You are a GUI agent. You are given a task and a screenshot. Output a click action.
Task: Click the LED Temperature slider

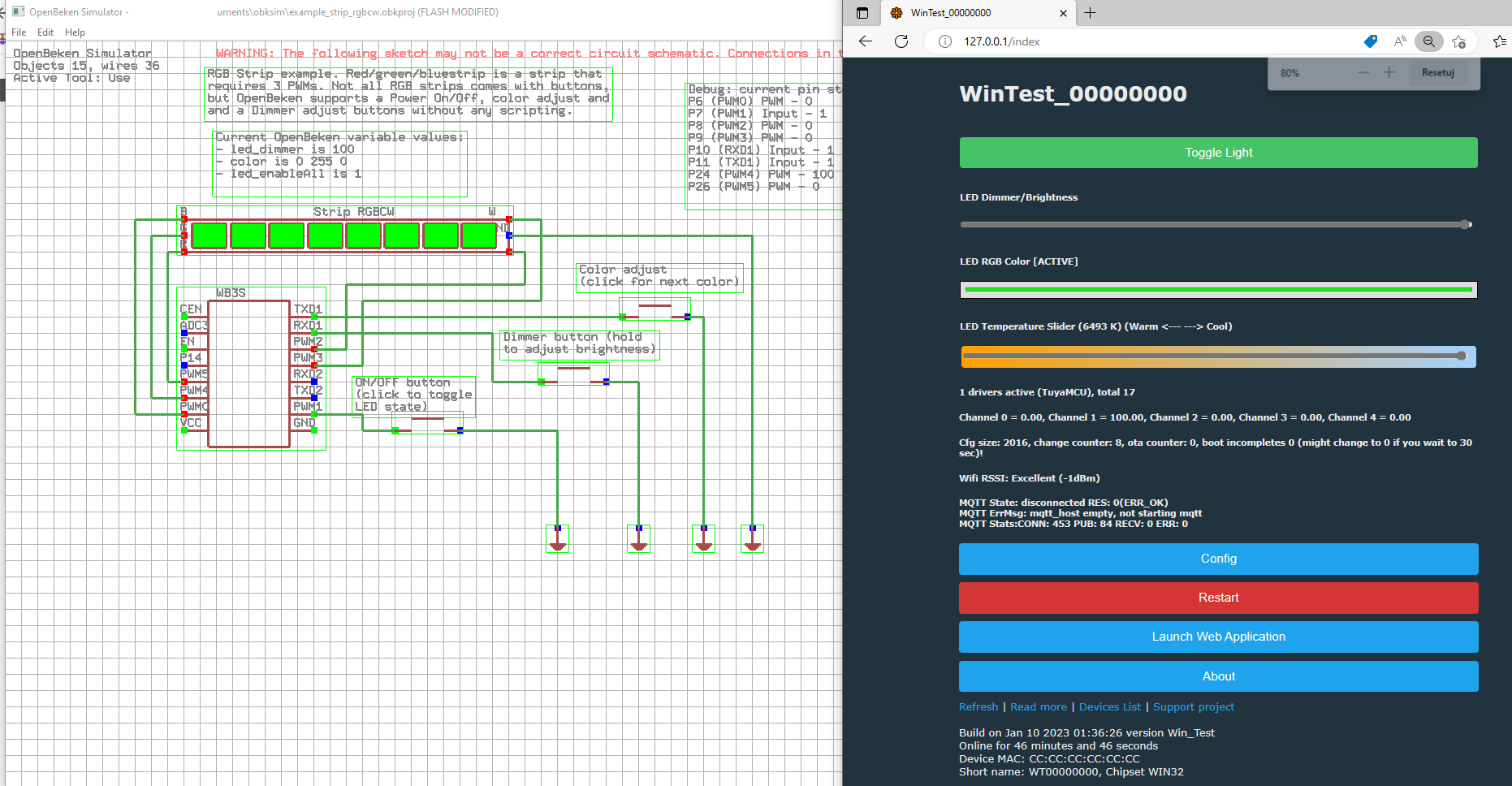(x=1218, y=356)
